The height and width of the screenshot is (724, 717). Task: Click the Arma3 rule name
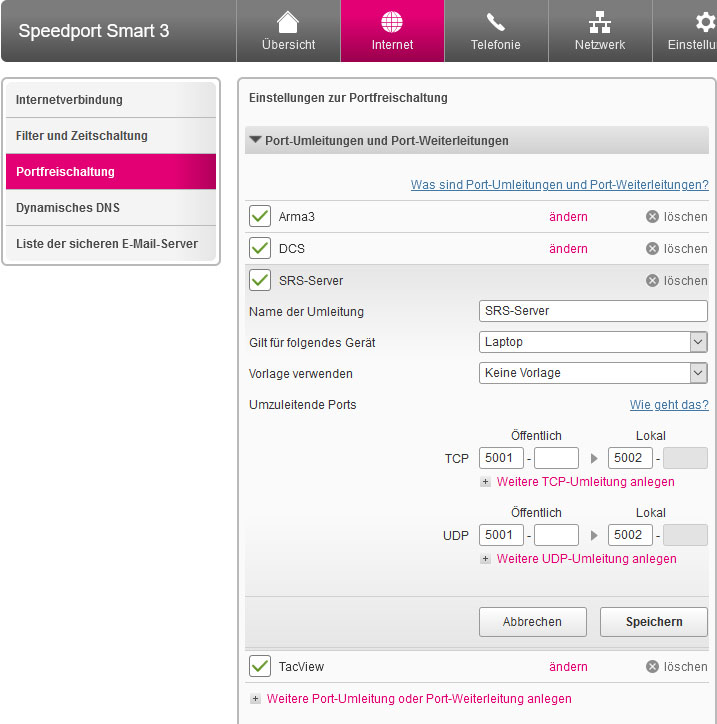(x=296, y=217)
